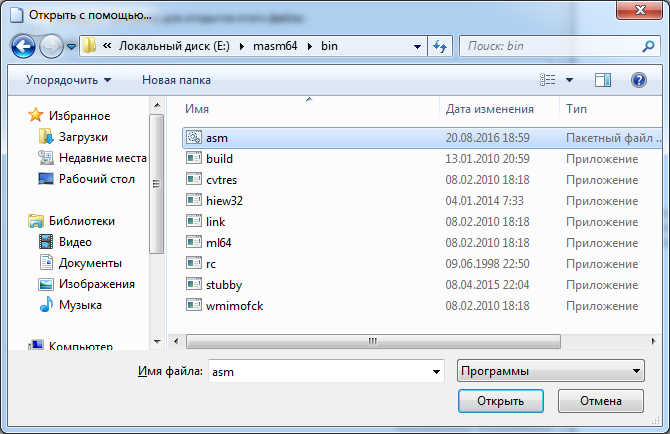
Task: Open the Help question mark icon
Action: click(638, 80)
